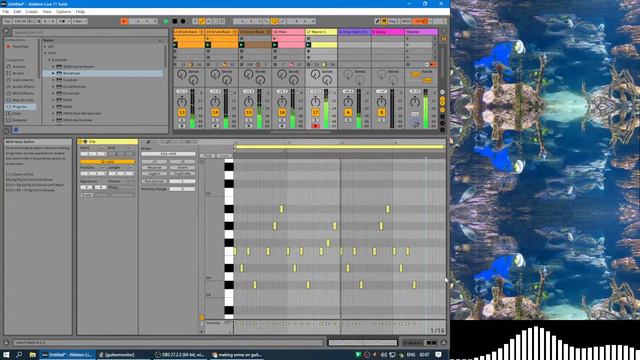The image size is (640, 360).
Task: Open the Help menu
Action: 80,12
